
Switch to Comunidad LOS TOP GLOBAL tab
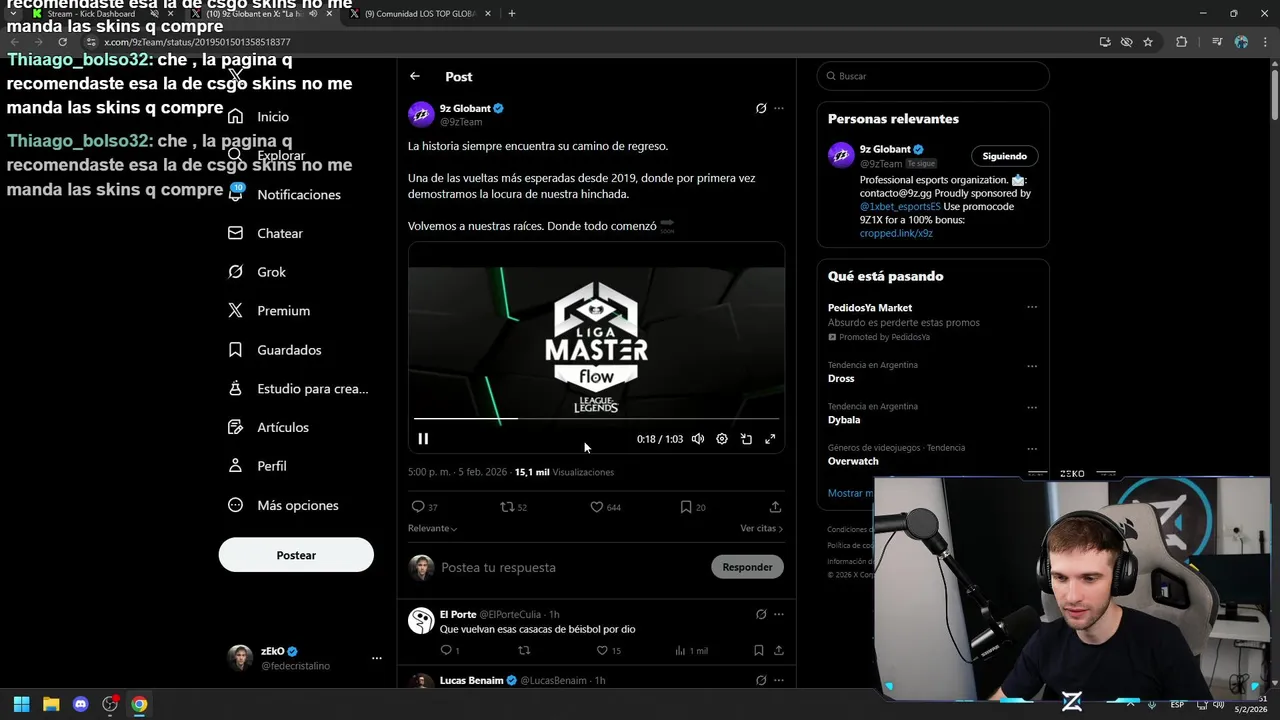[x=418, y=14]
